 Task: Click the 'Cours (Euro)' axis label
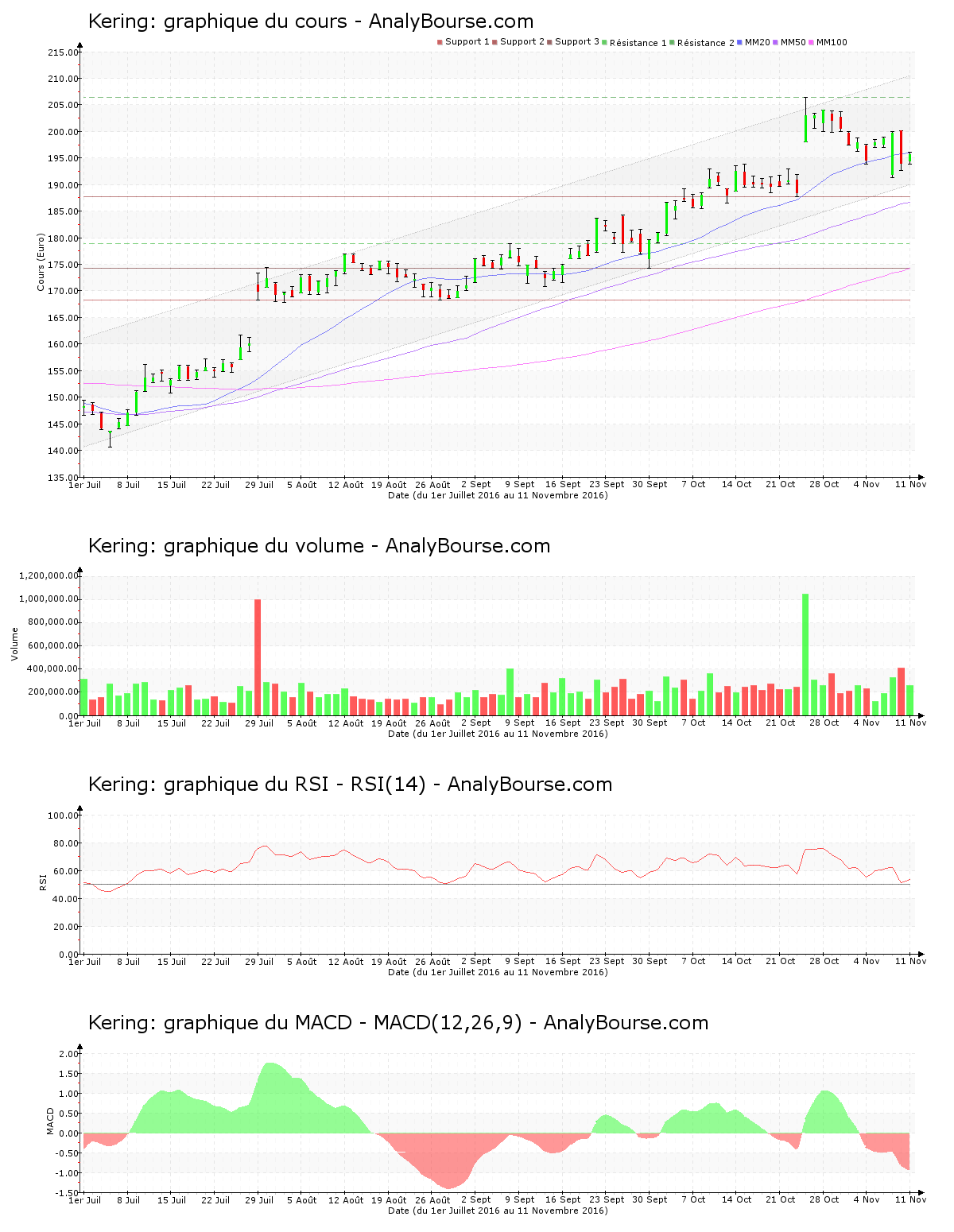click(41, 262)
